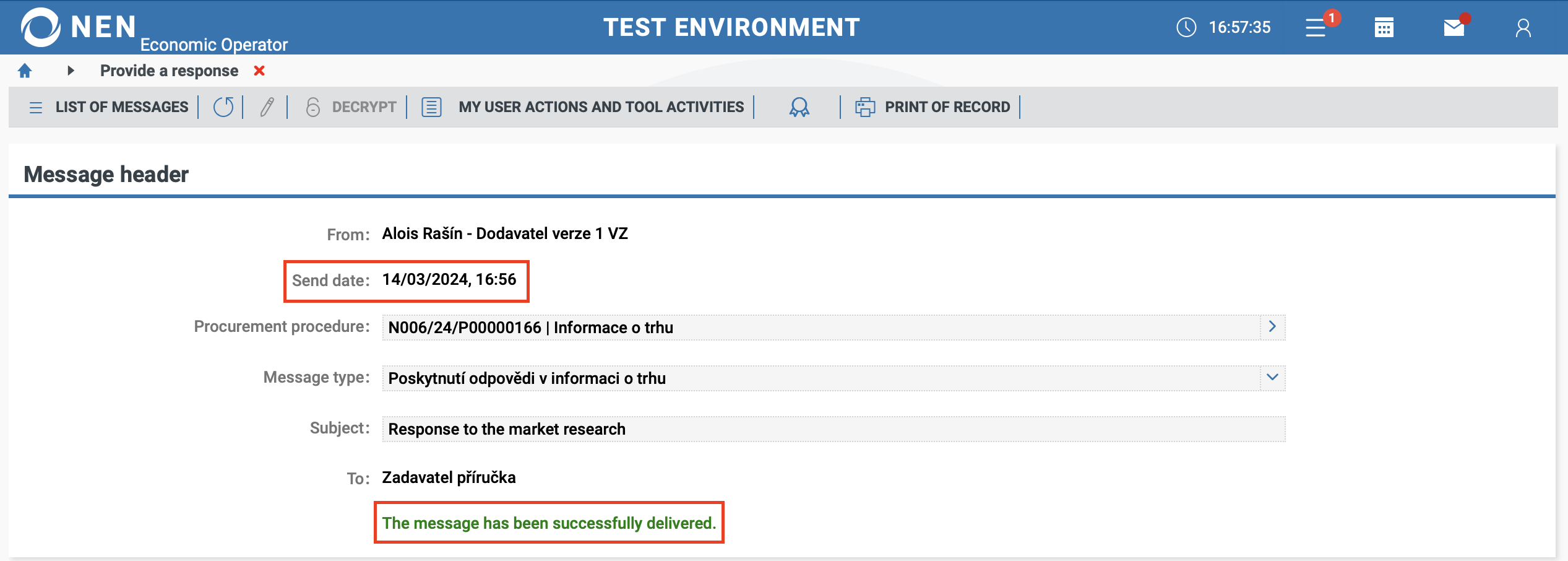The height and width of the screenshot is (561, 1568).
Task: Click the Decrypt button
Action: (351, 107)
